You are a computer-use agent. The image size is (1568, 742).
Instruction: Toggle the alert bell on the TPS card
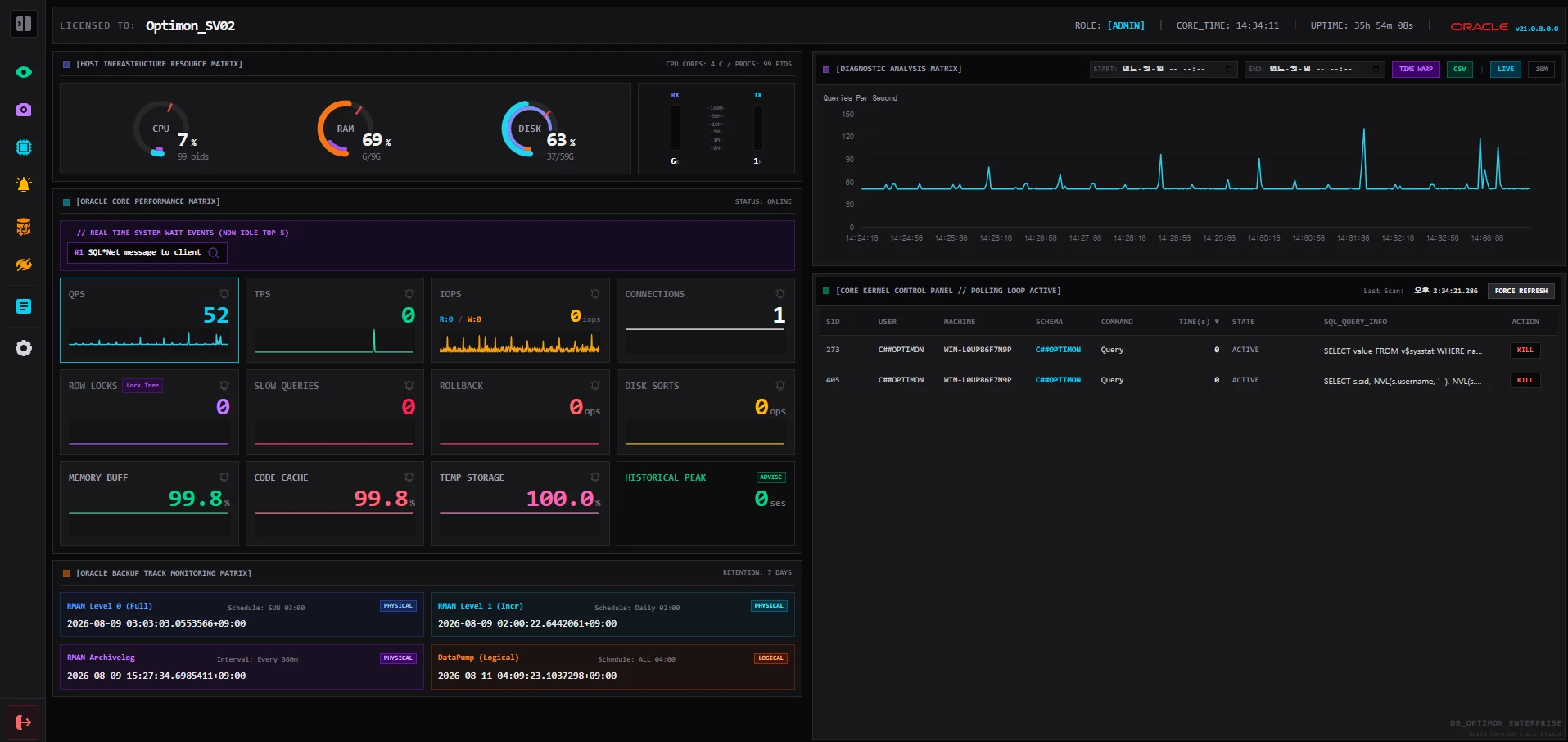(409, 294)
